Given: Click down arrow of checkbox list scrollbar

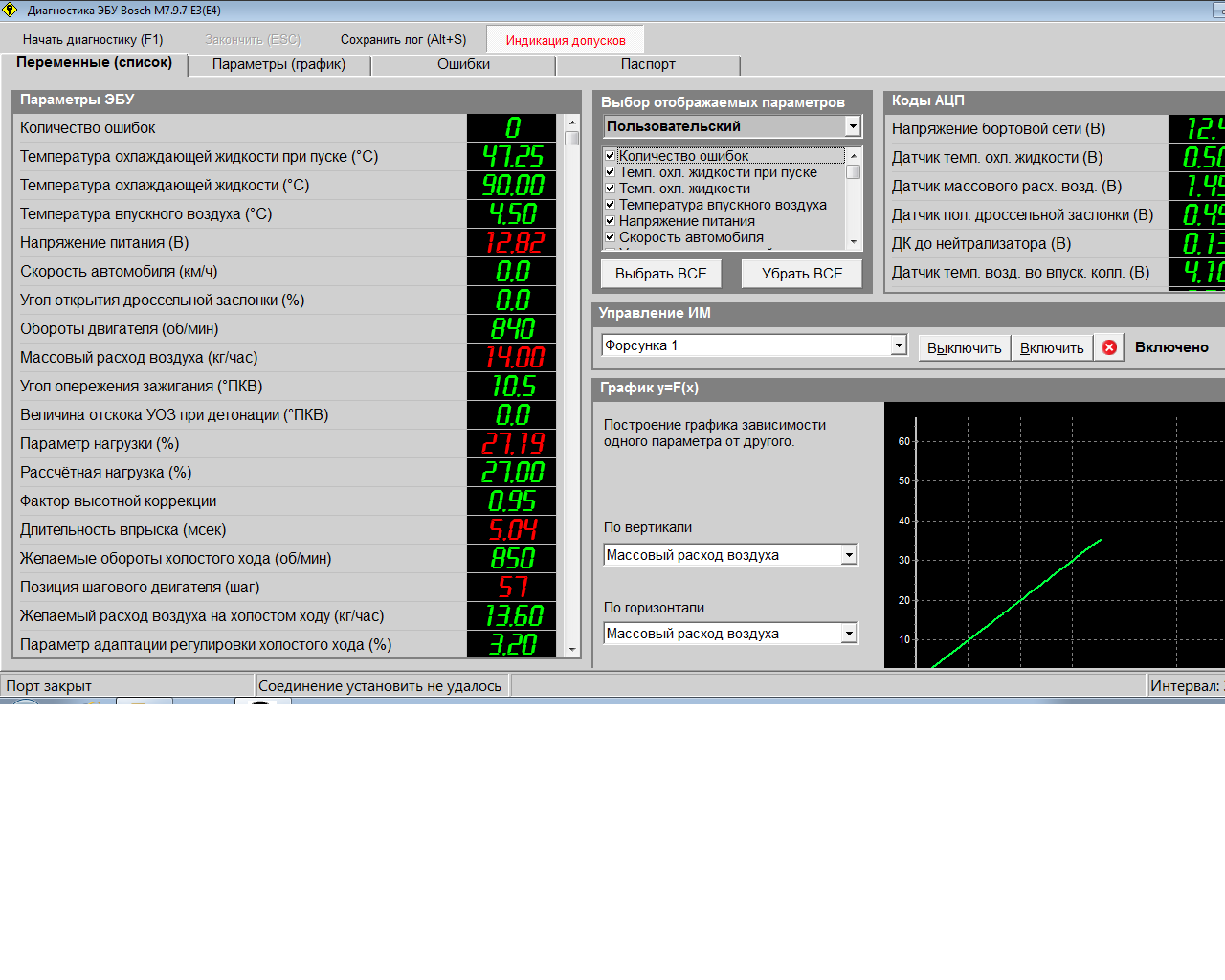Looking at the screenshot, I should (854, 242).
